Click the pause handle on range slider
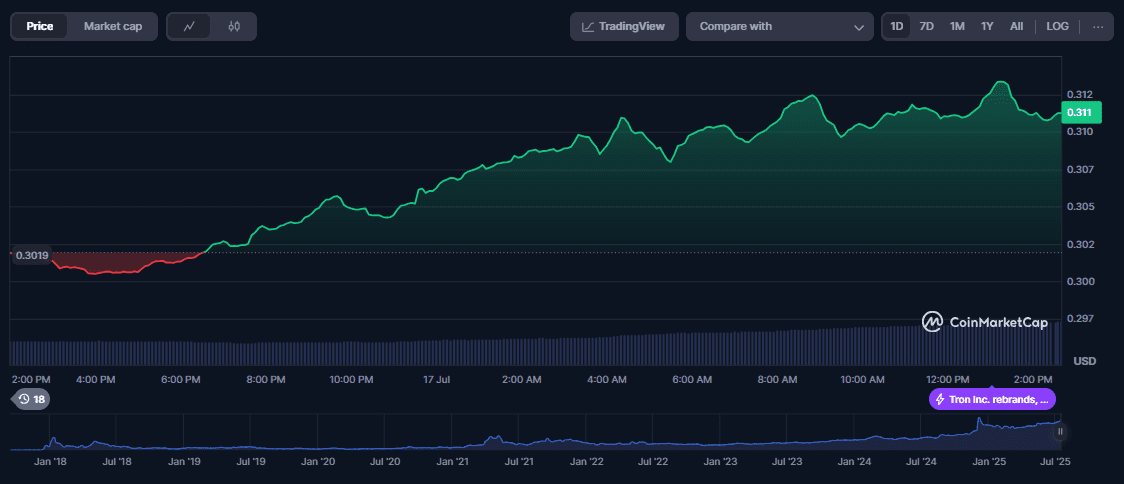 tap(1060, 432)
